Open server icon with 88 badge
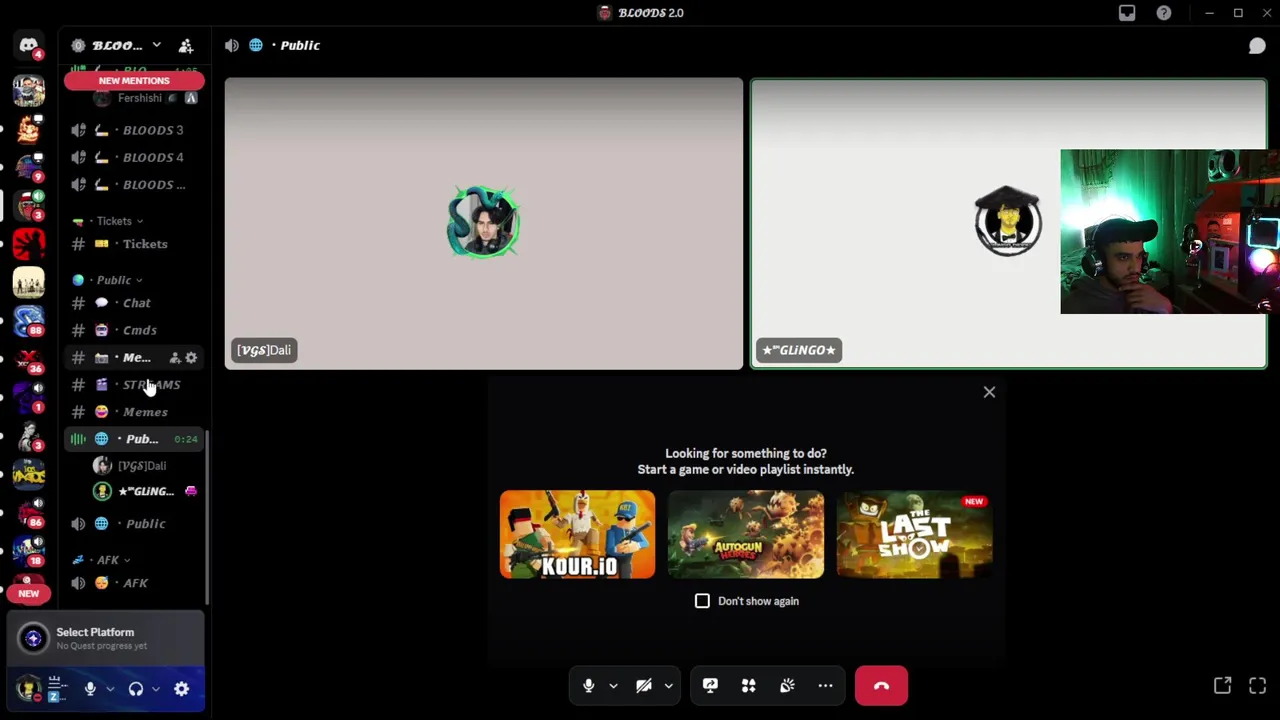The height and width of the screenshot is (720, 1280). tap(28, 321)
